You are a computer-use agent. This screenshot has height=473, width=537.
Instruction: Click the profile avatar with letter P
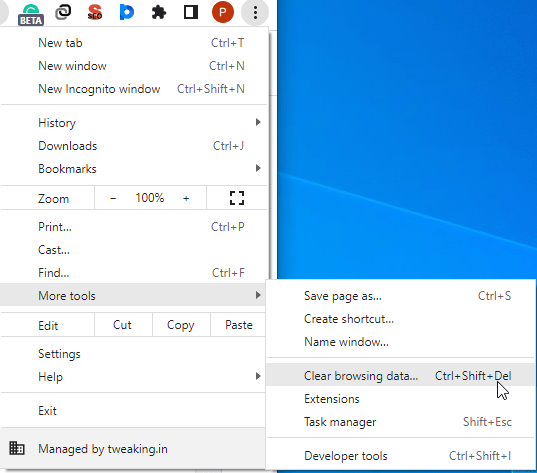pyautogui.click(x=223, y=12)
